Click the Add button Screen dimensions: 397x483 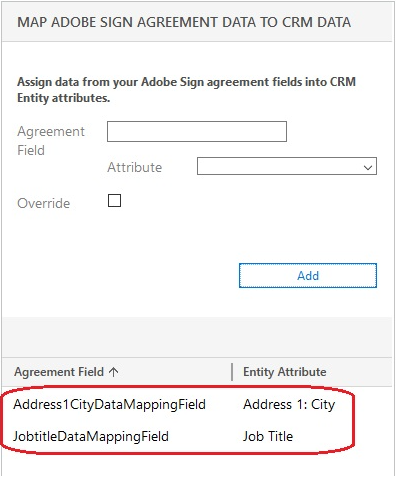click(x=308, y=276)
